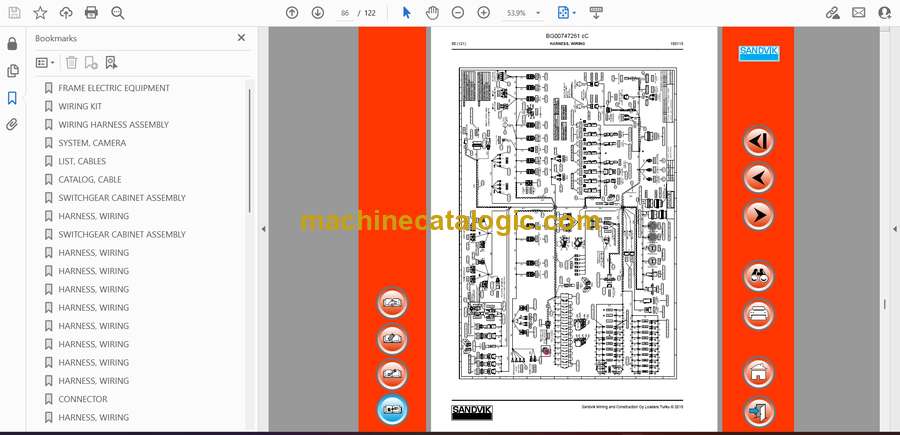Click the black SANDVIK logo at page footer
The image size is (900, 435).
pyautogui.click(x=471, y=412)
